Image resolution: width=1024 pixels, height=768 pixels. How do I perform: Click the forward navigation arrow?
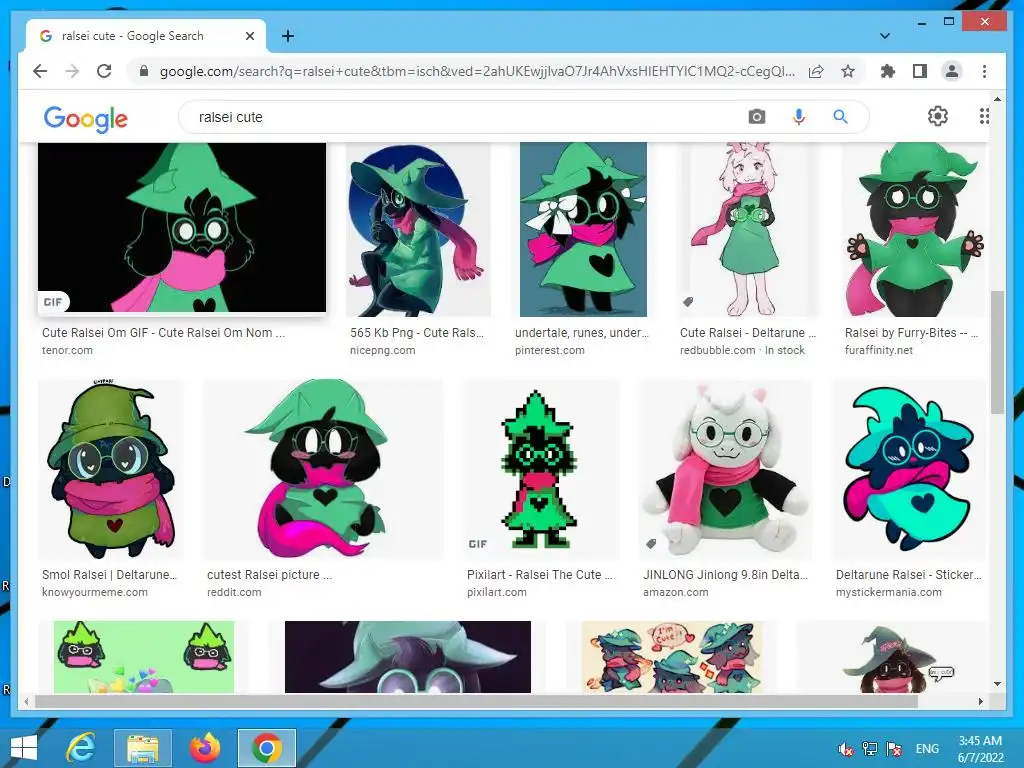click(72, 71)
